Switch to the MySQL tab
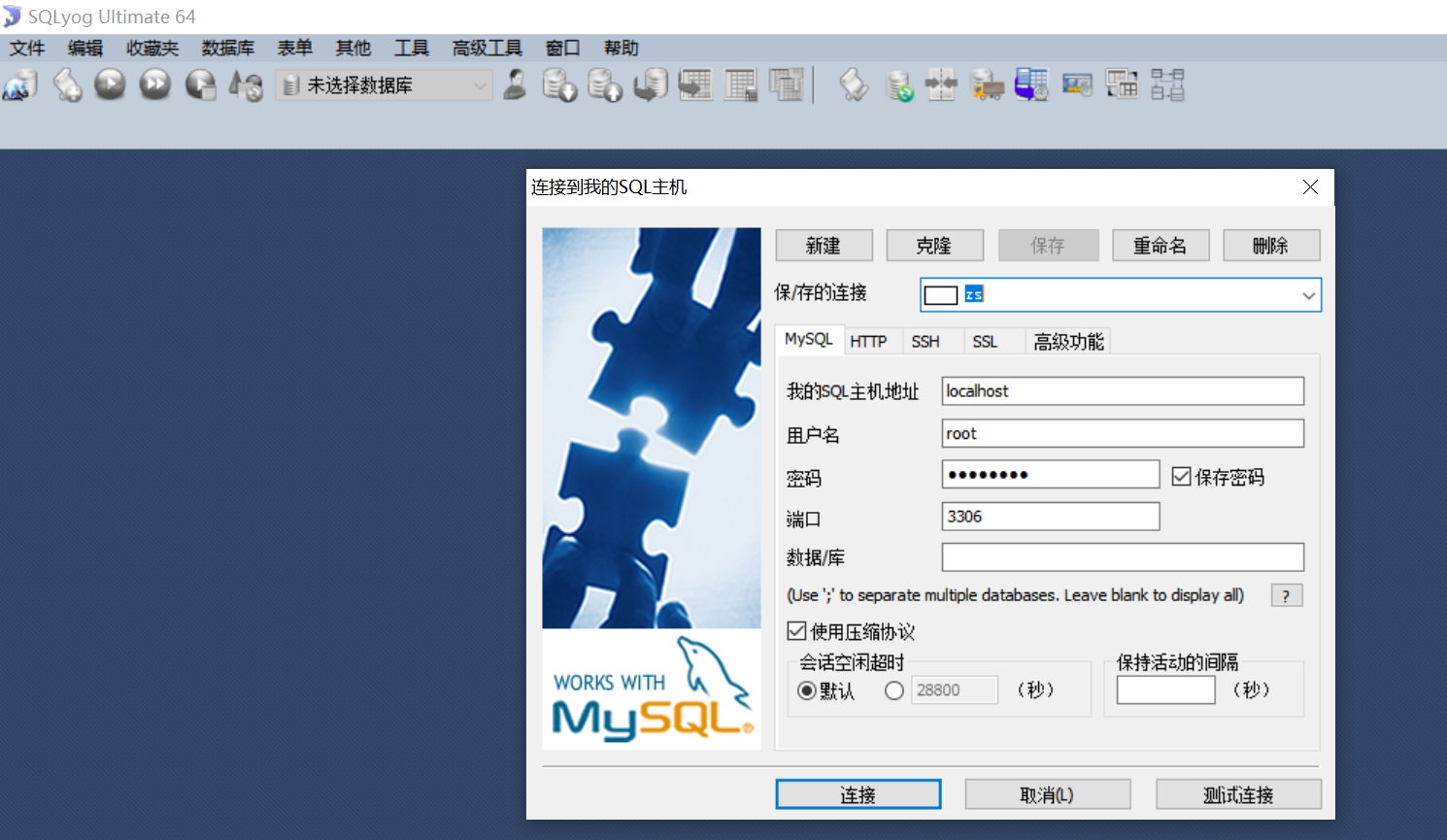This screenshot has width=1447, height=840. coord(809,339)
